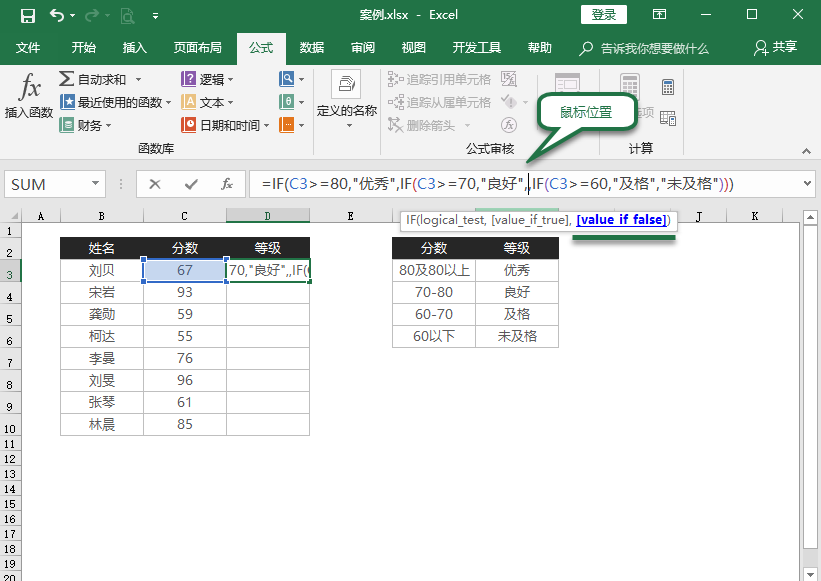
Task: Click the show formulas icon
Action: [x=508, y=79]
